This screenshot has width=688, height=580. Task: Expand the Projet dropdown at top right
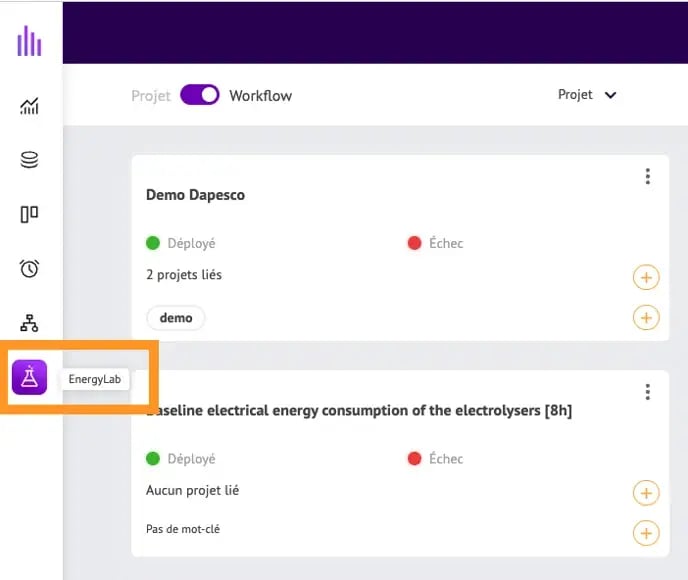(587, 95)
